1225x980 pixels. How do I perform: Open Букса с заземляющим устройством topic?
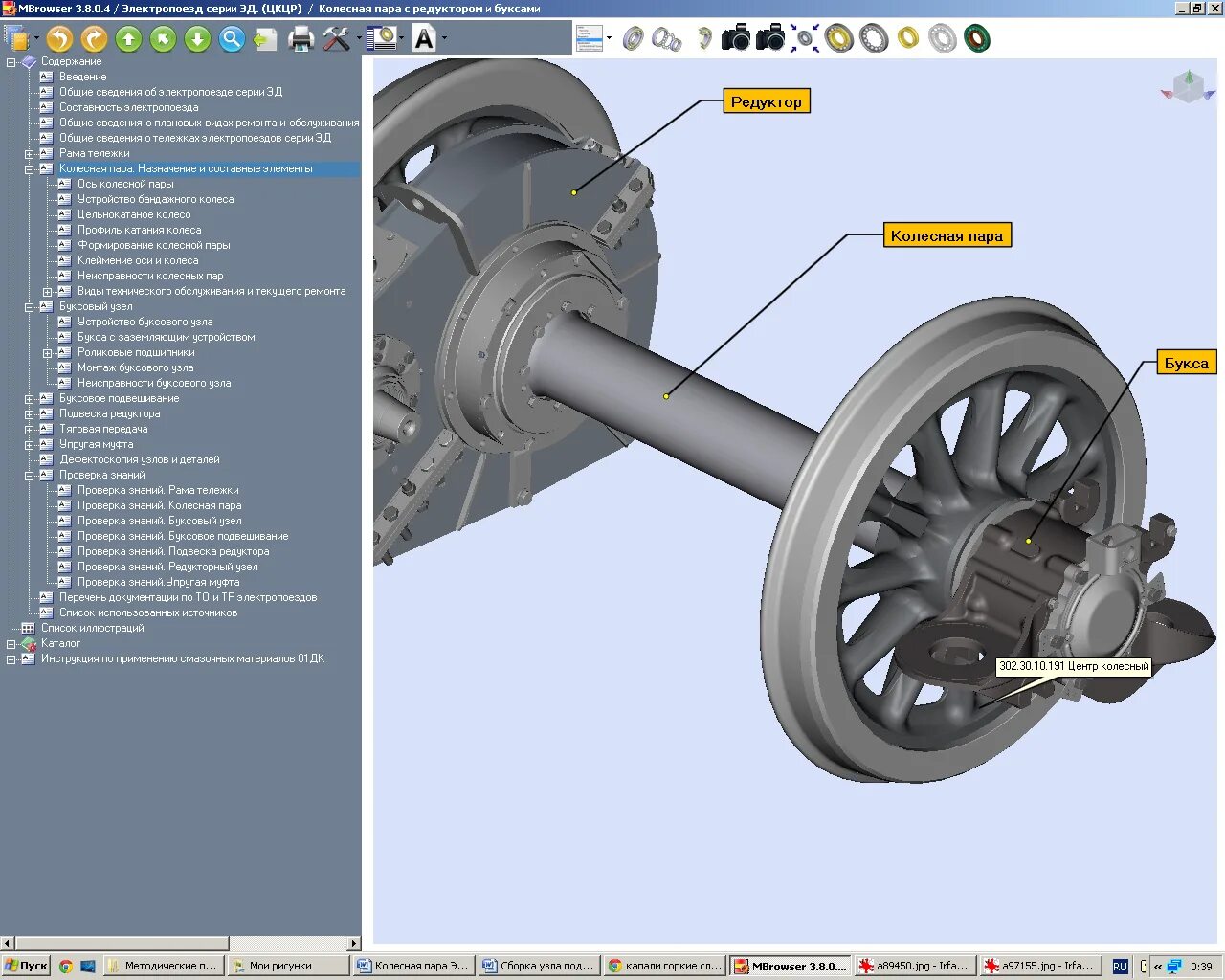[166, 337]
